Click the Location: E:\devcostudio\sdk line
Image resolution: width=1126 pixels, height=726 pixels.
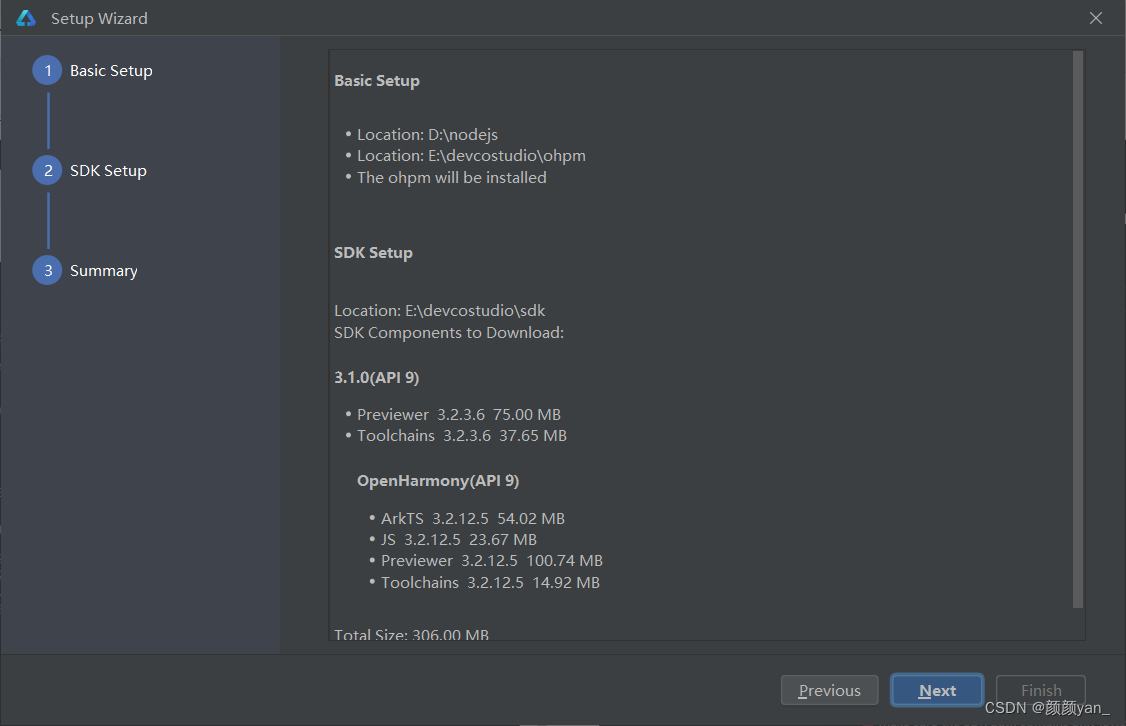pos(439,310)
